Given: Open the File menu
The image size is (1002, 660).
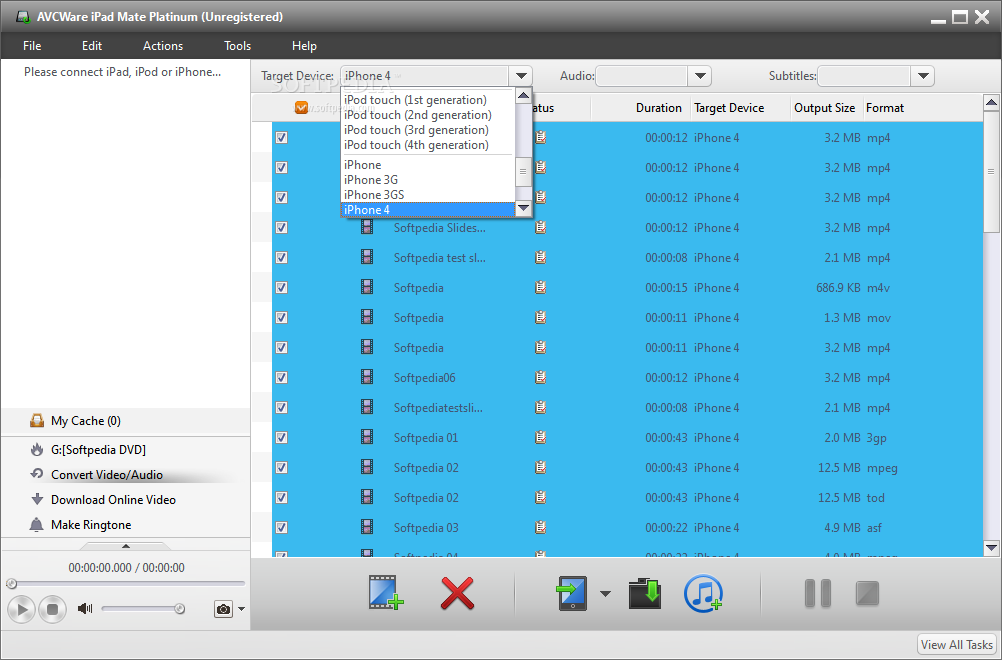Looking at the screenshot, I should pyautogui.click(x=32, y=46).
